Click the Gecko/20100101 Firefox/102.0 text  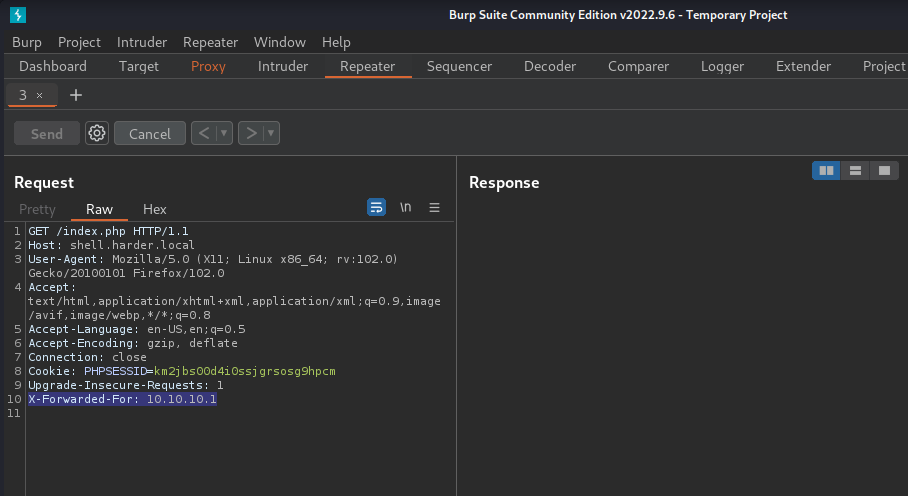(126, 273)
